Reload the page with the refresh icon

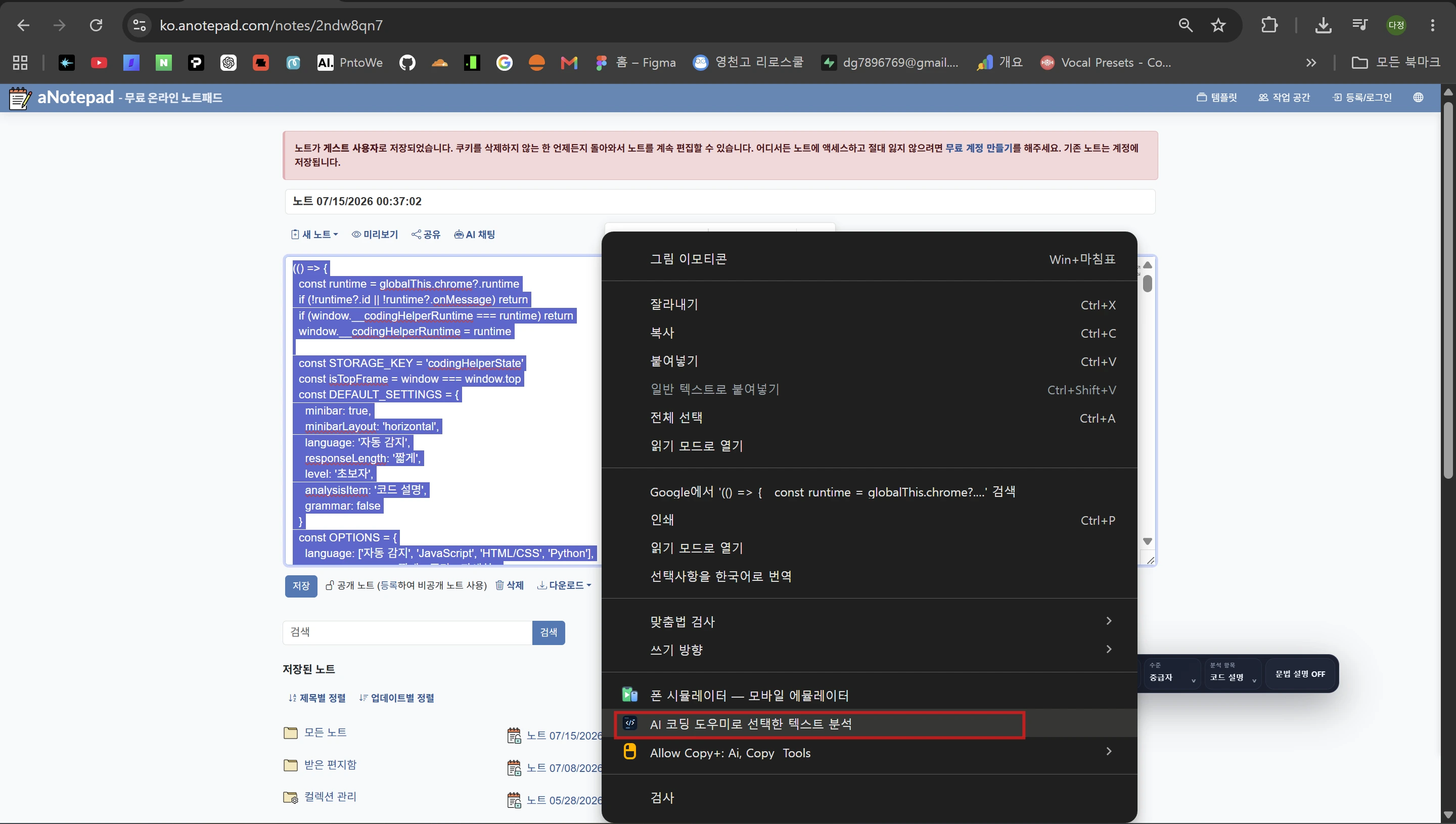[x=96, y=25]
